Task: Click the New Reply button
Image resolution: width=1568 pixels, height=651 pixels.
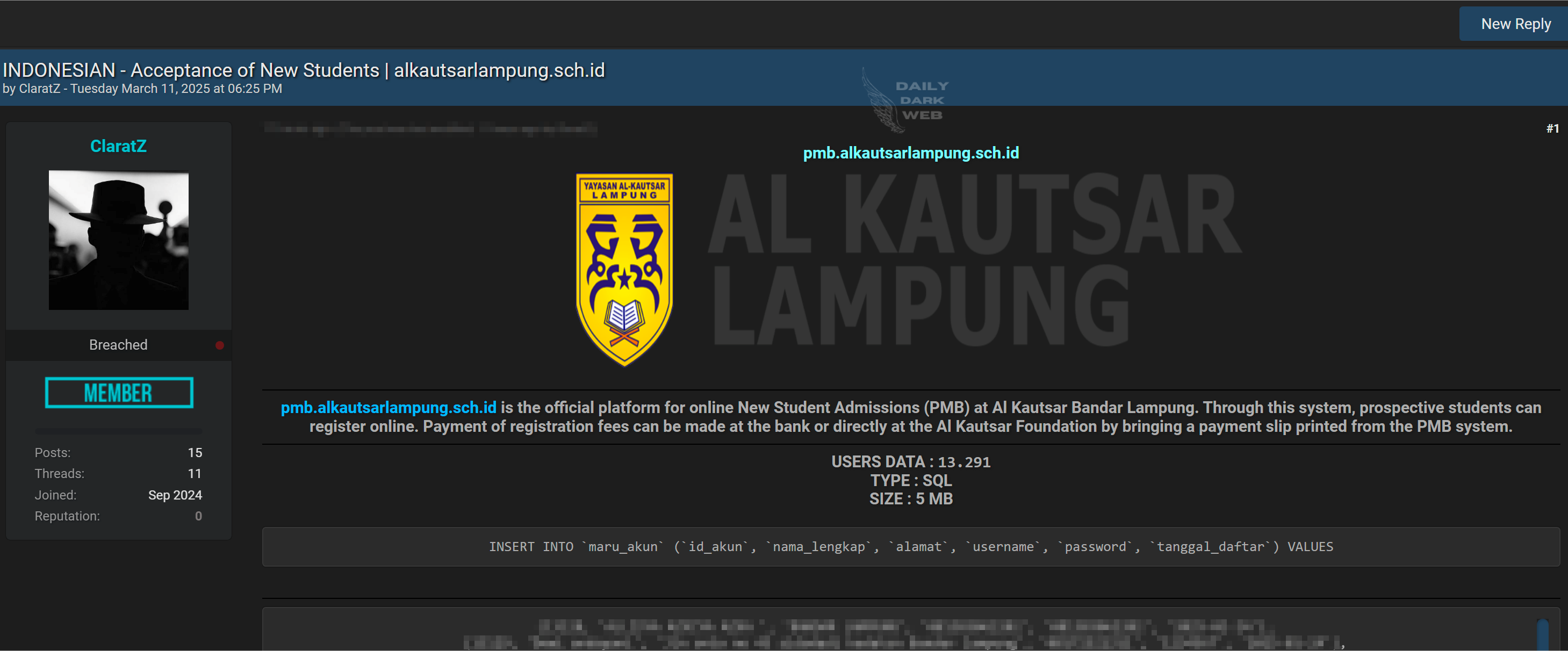Action: (x=1515, y=24)
